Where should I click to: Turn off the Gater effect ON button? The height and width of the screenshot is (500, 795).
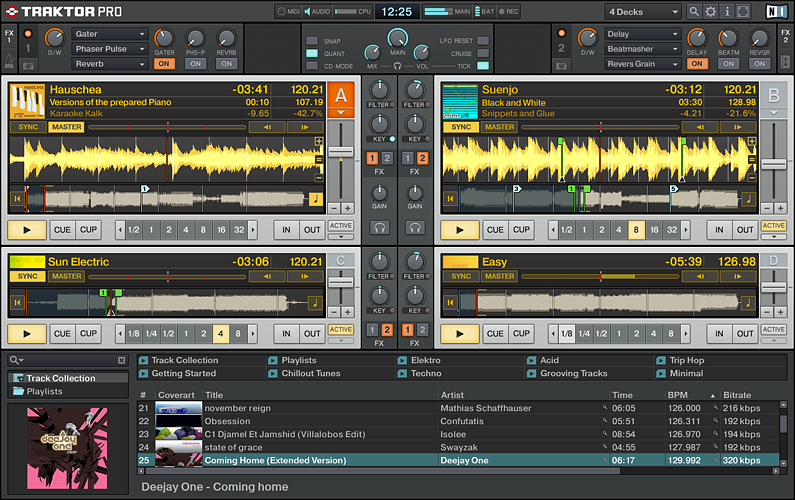point(164,63)
